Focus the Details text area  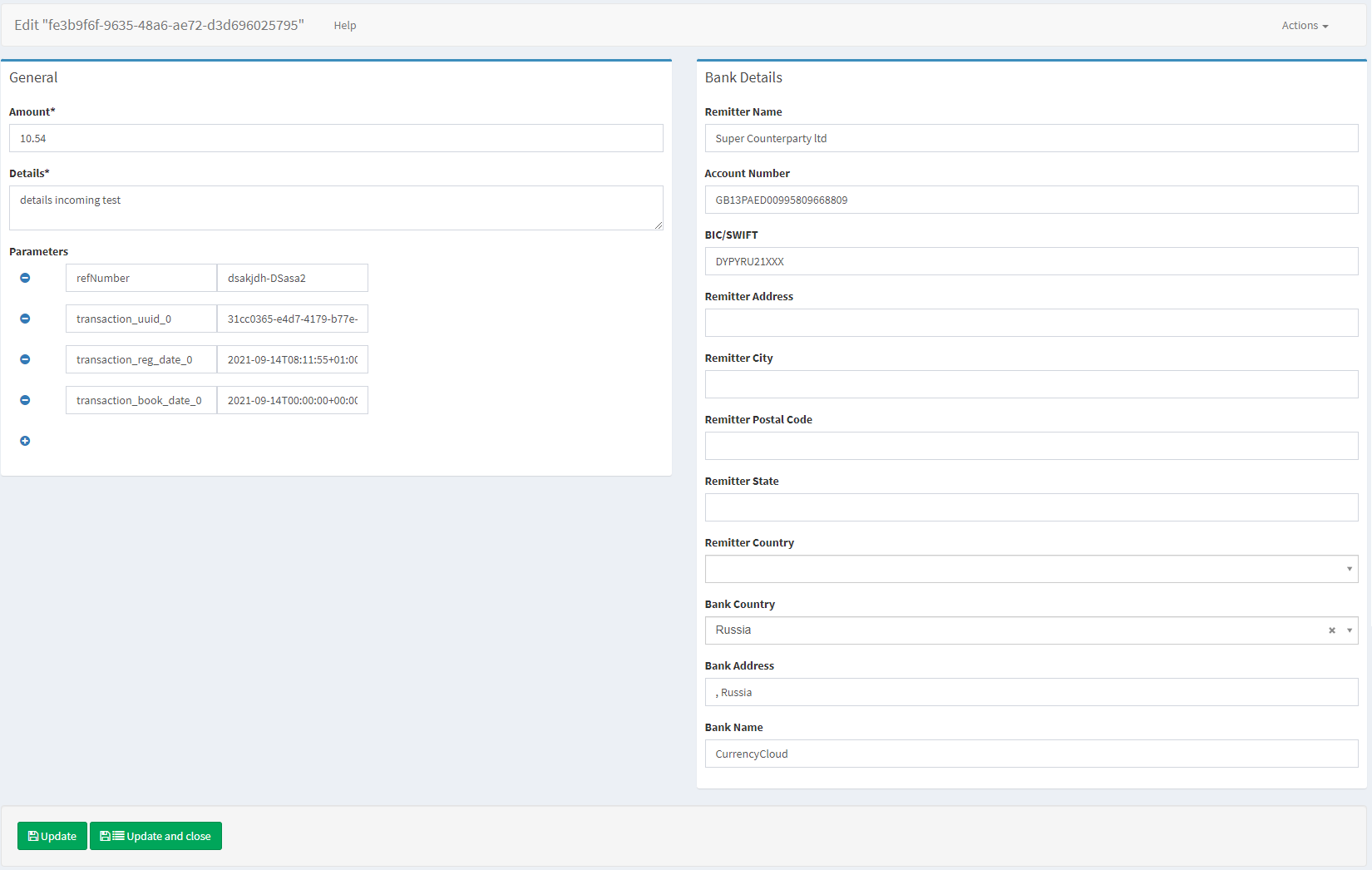[336, 207]
